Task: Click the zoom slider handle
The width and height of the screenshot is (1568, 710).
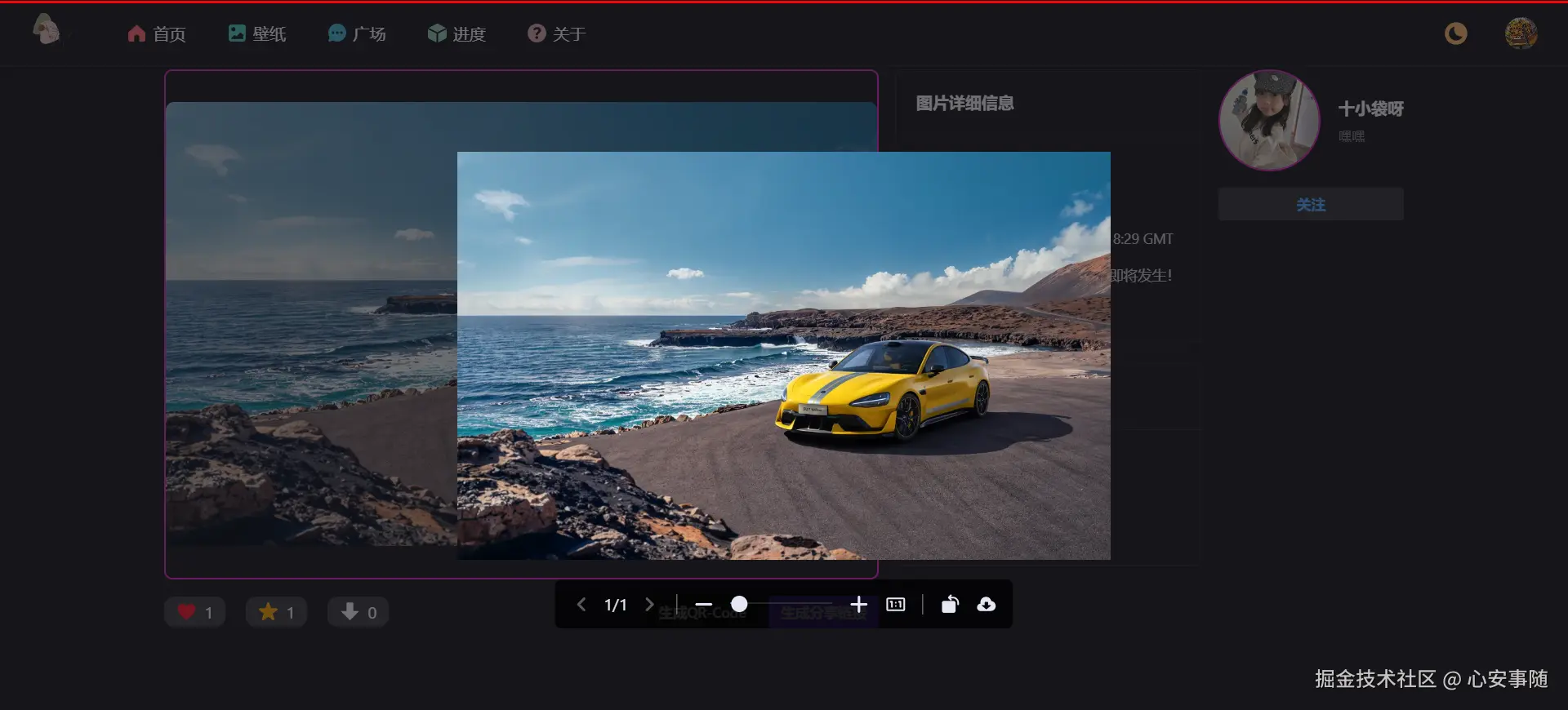Action: pos(739,604)
